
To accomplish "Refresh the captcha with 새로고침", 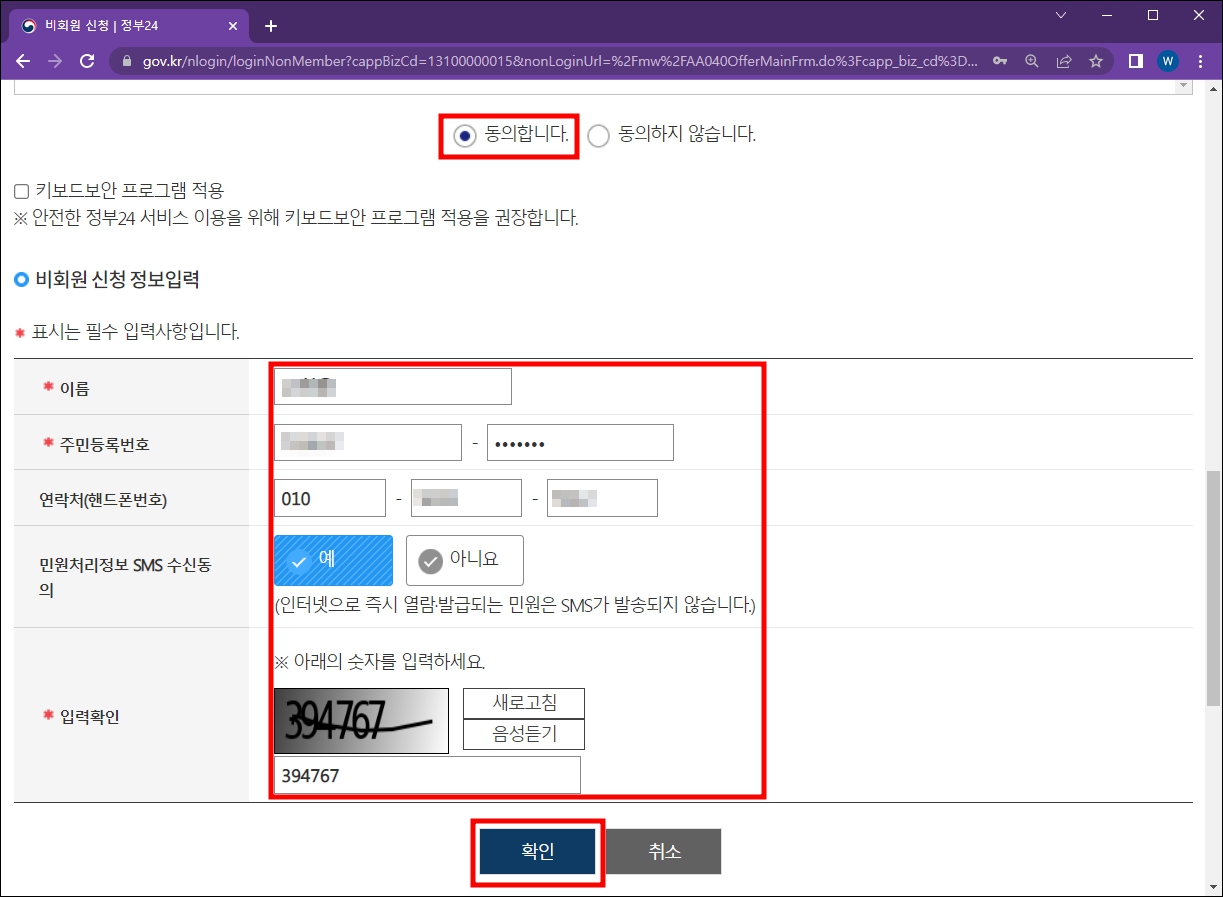I will (523, 703).
